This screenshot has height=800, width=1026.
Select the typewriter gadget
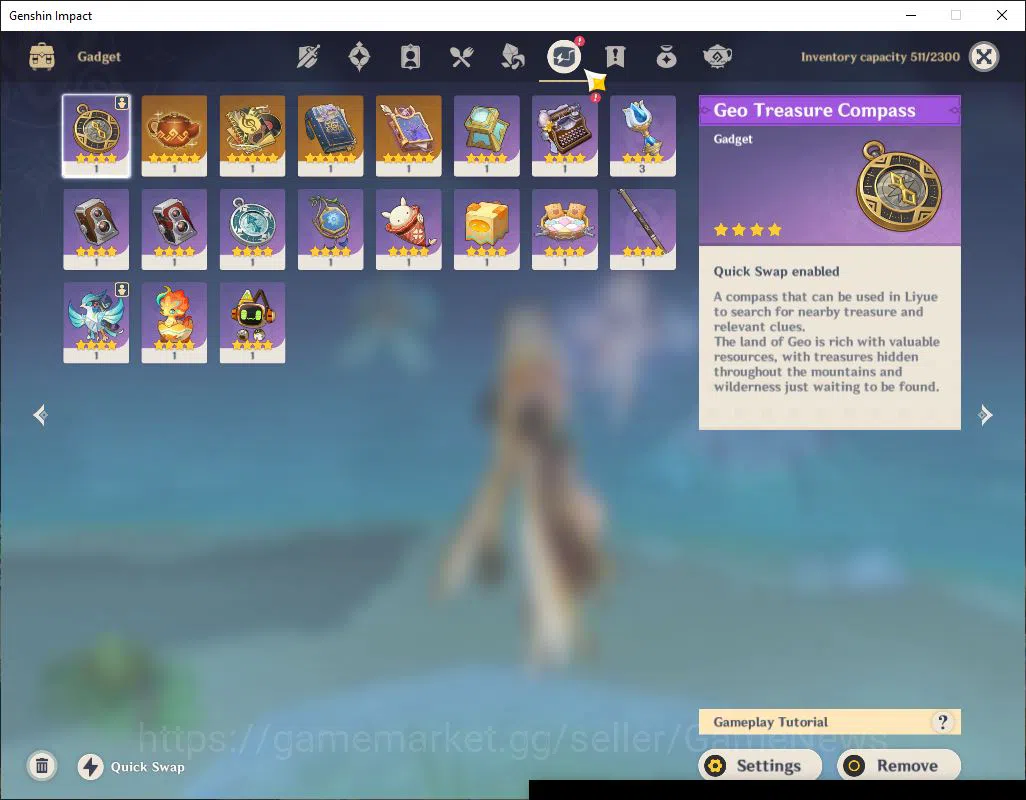click(565, 136)
